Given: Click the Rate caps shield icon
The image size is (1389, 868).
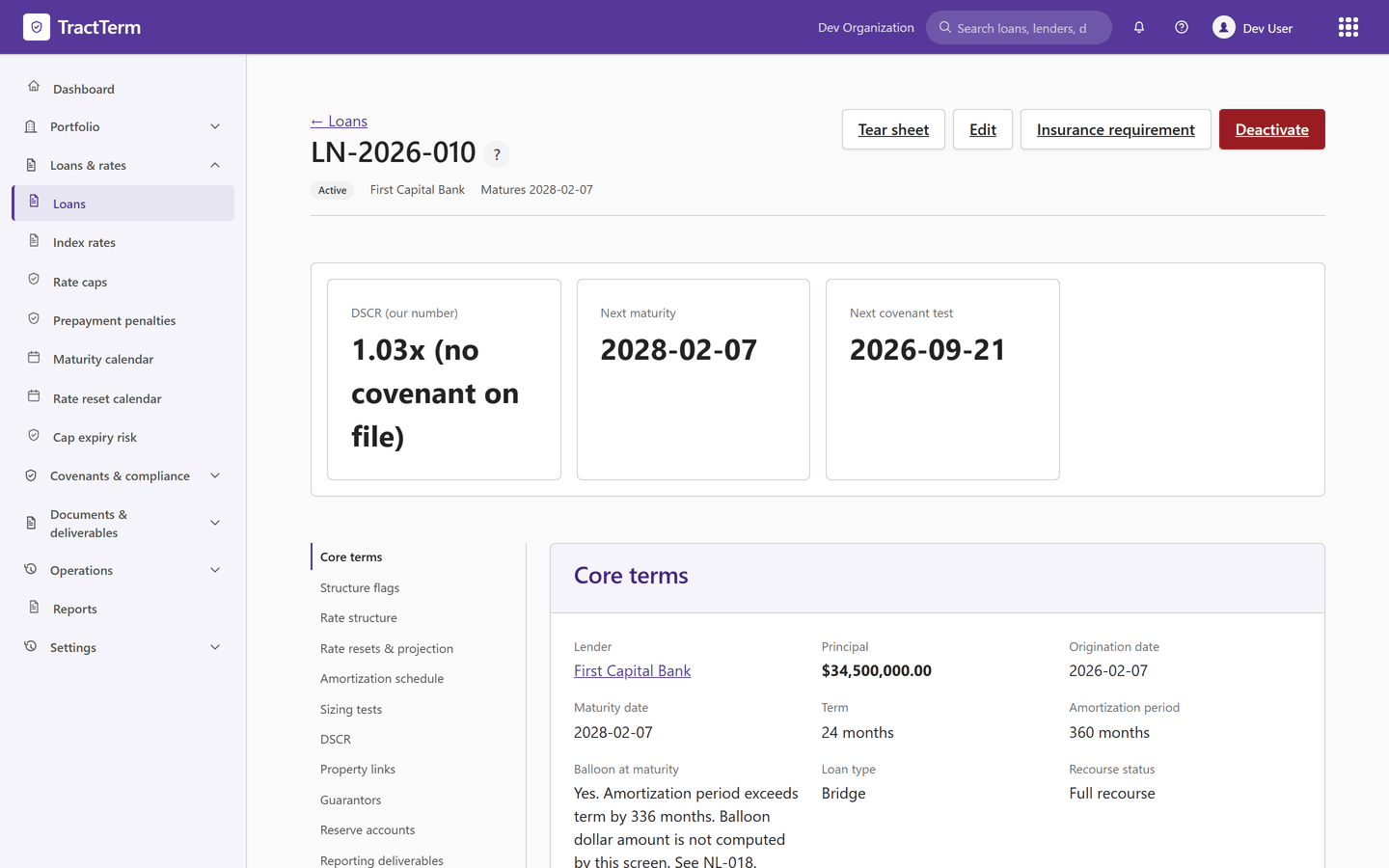Looking at the screenshot, I should pyautogui.click(x=34, y=279).
